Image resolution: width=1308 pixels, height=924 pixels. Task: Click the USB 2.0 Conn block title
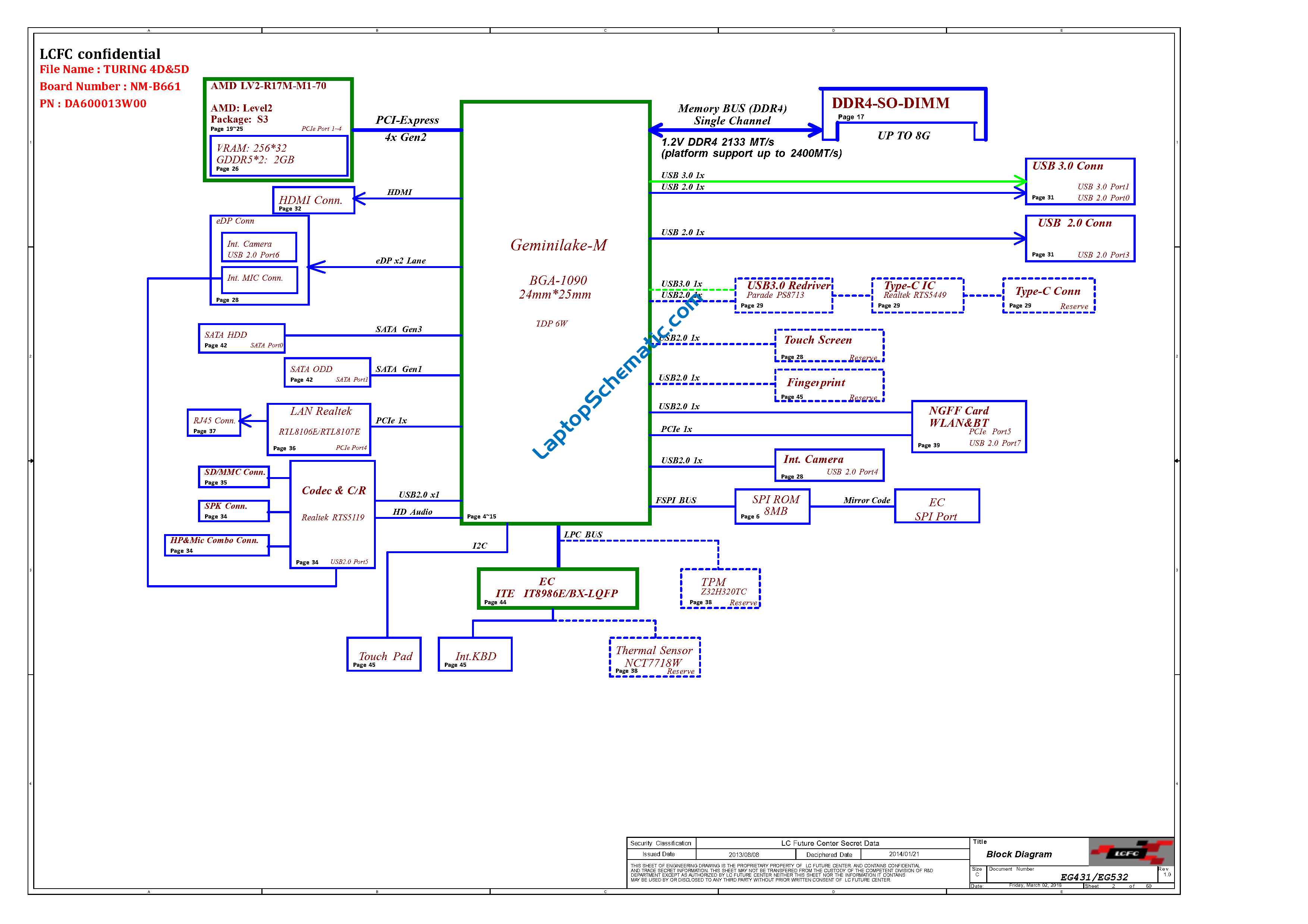click(1075, 223)
